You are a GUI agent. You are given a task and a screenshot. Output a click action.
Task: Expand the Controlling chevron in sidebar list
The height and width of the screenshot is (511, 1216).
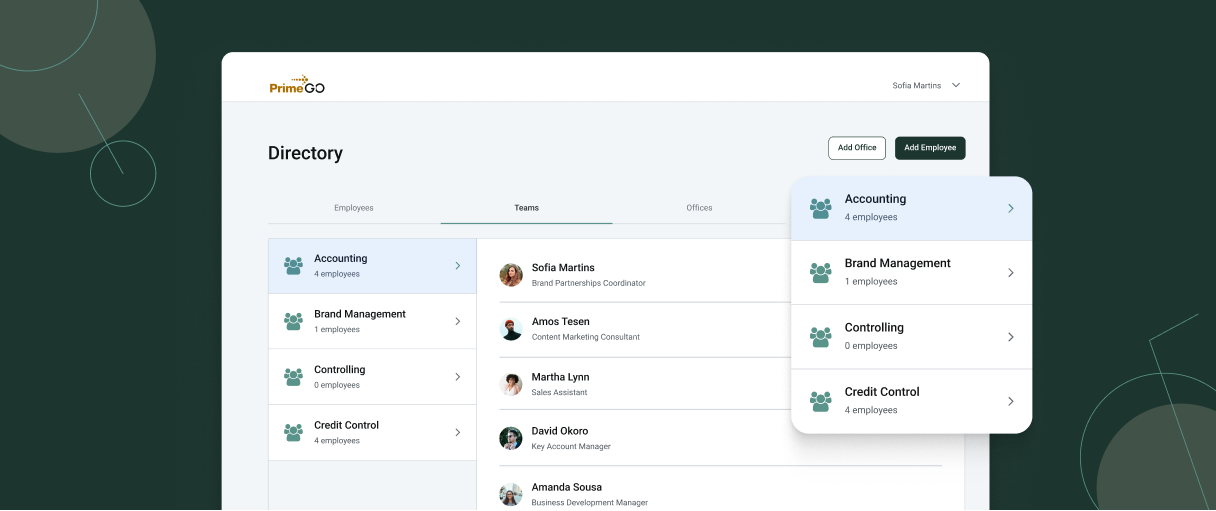pos(458,377)
